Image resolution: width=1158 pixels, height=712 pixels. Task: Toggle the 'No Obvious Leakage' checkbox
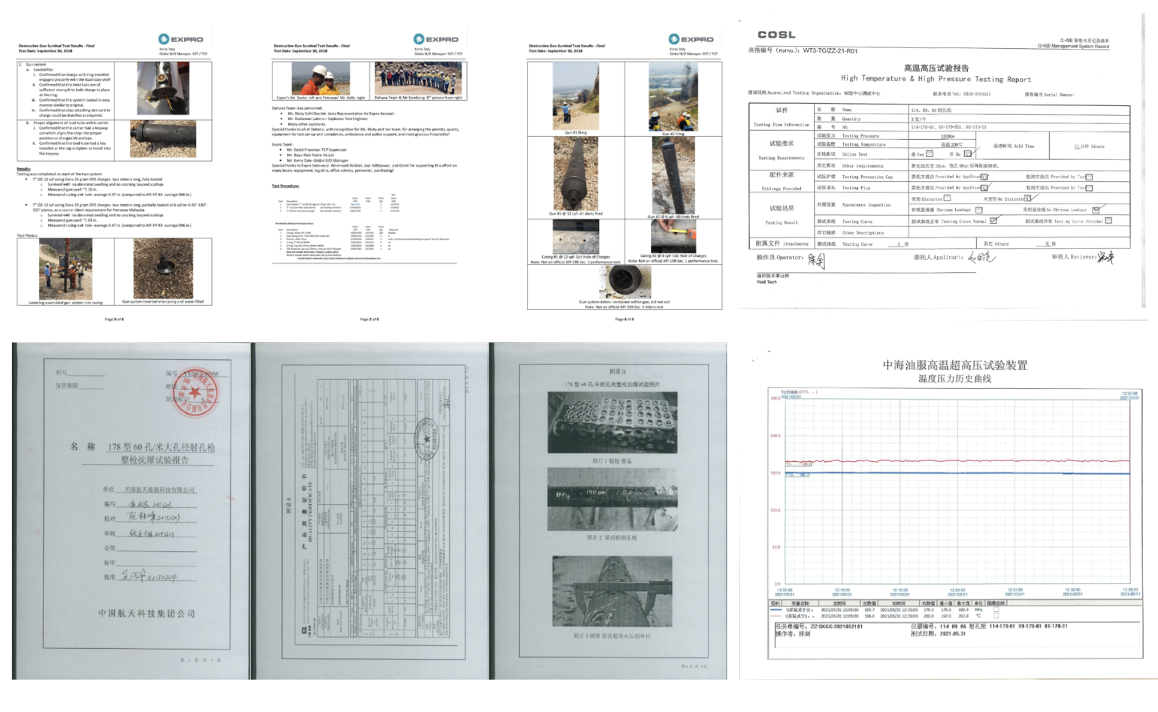[x=1096, y=210]
